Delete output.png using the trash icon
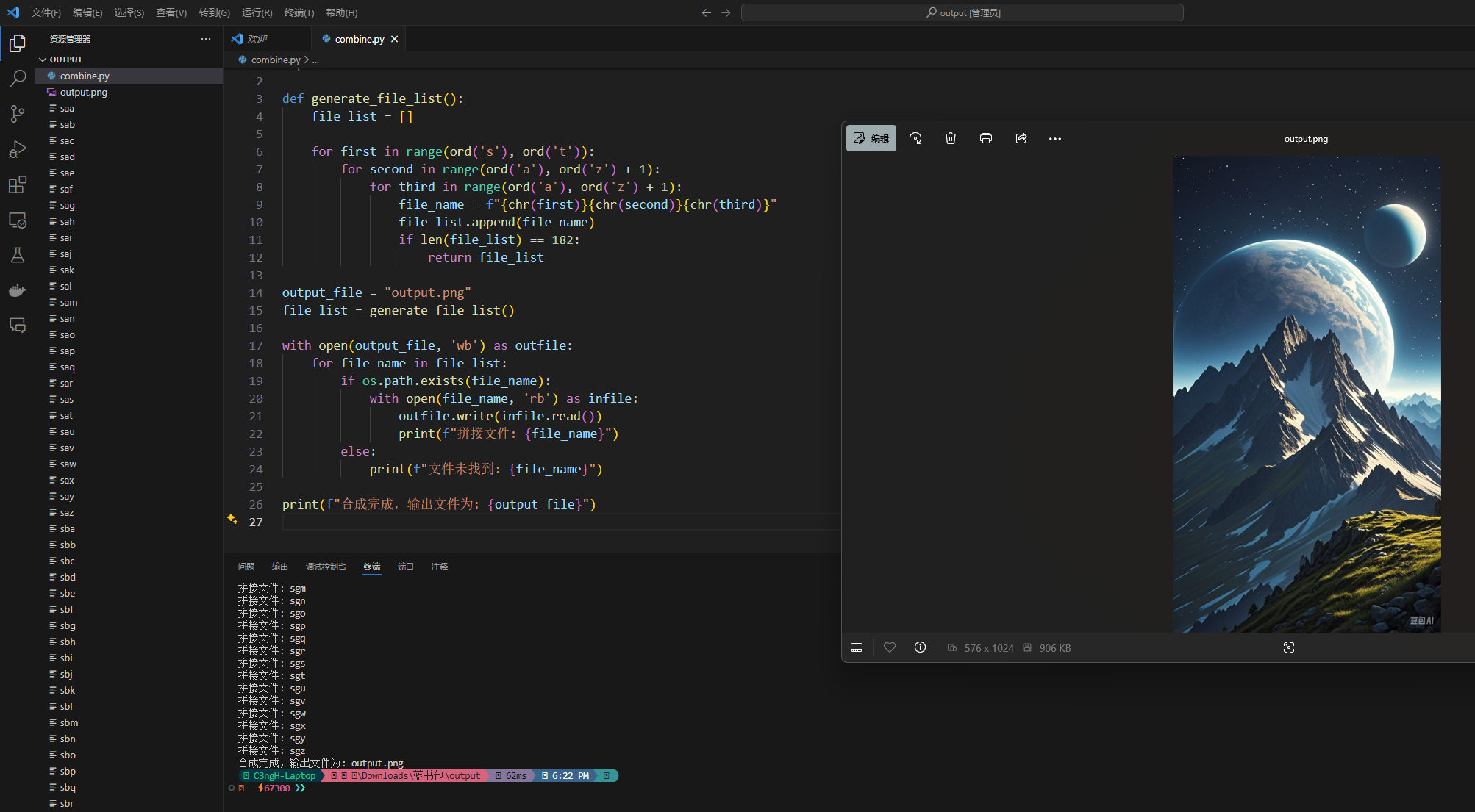The image size is (1475, 812). tap(951, 138)
